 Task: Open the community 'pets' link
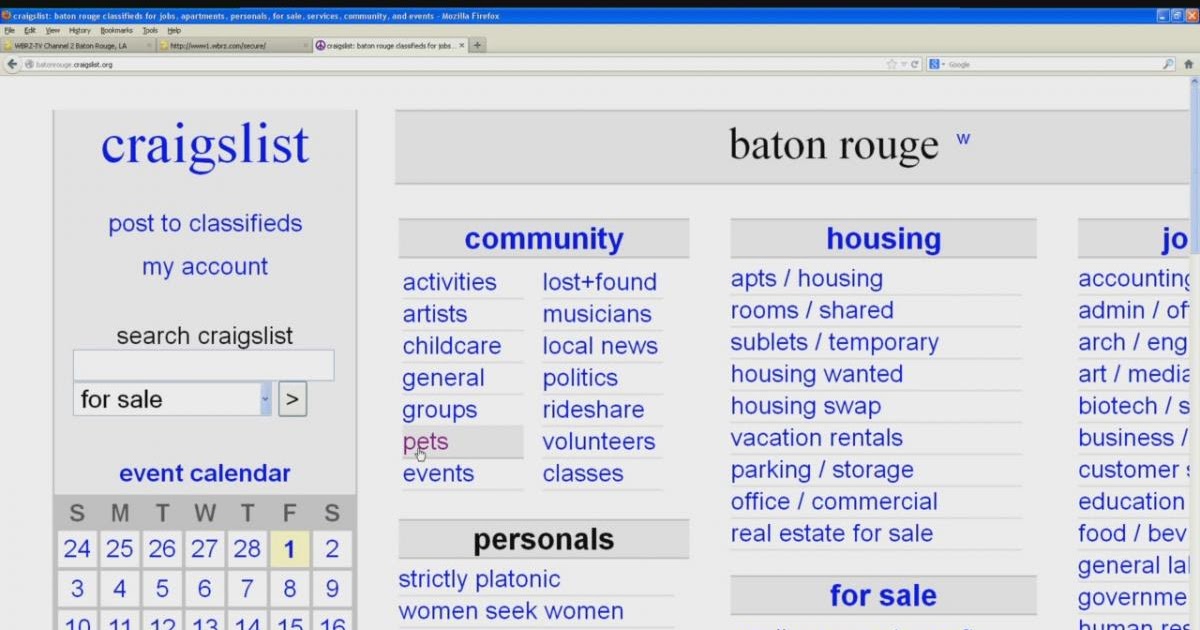425,442
